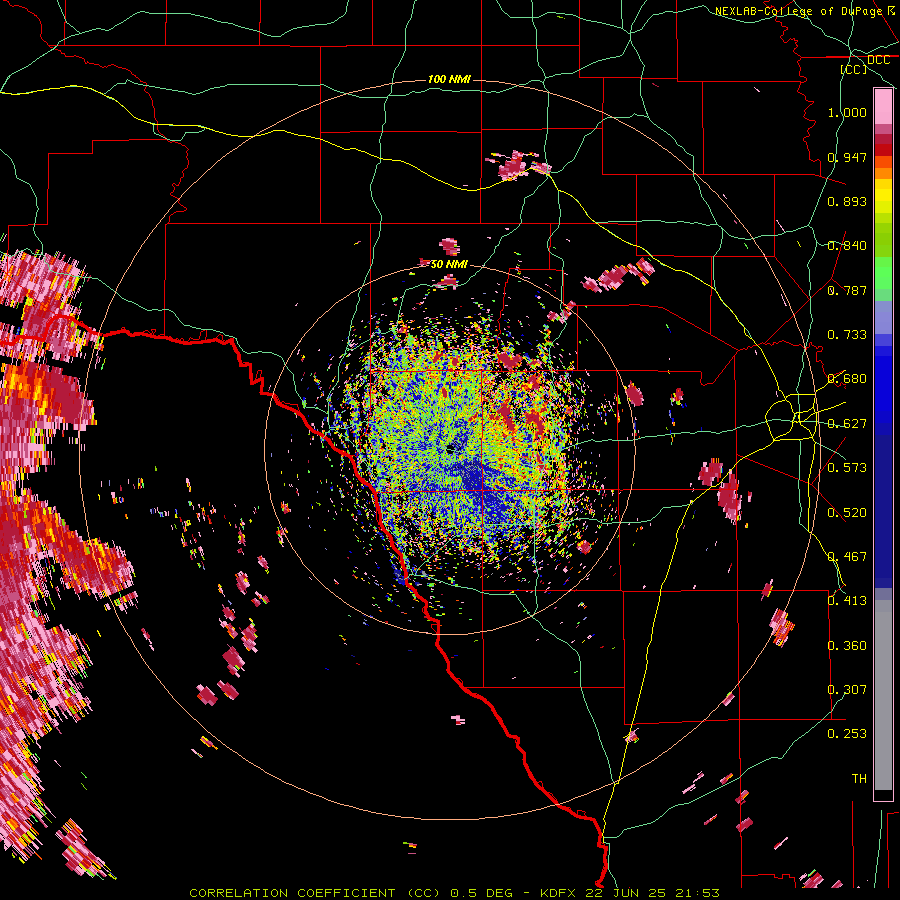This screenshot has width=900, height=900.
Task: Click the 0.947 scale value
Action: [847, 157]
